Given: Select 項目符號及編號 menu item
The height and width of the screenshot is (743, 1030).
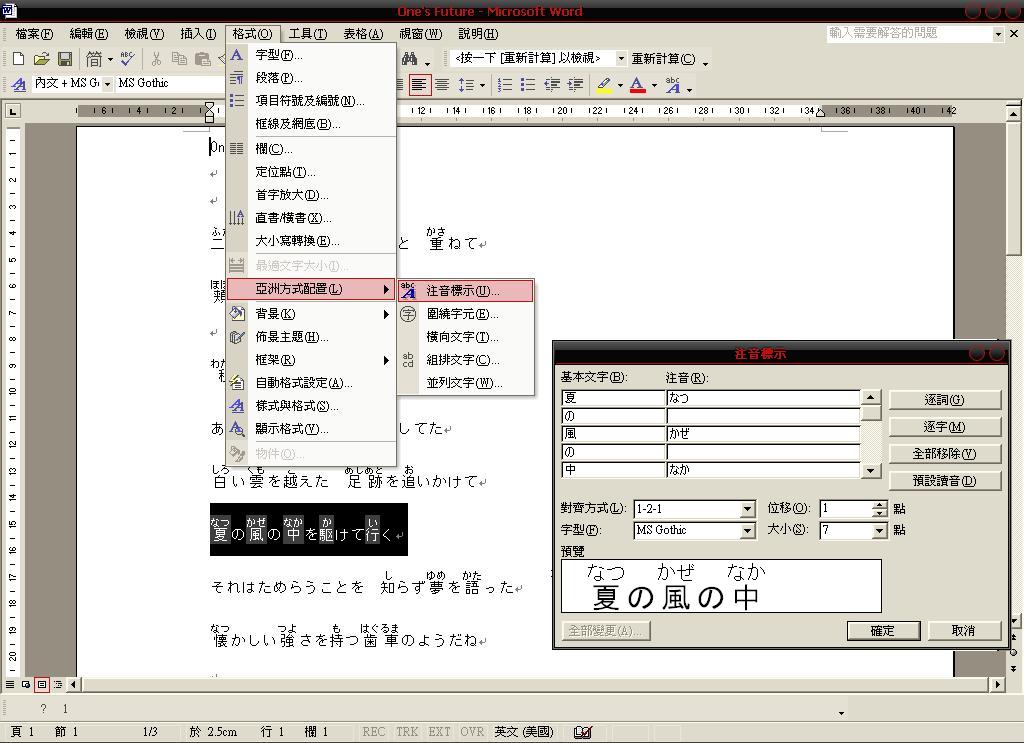Looking at the screenshot, I should pos(311,101).
